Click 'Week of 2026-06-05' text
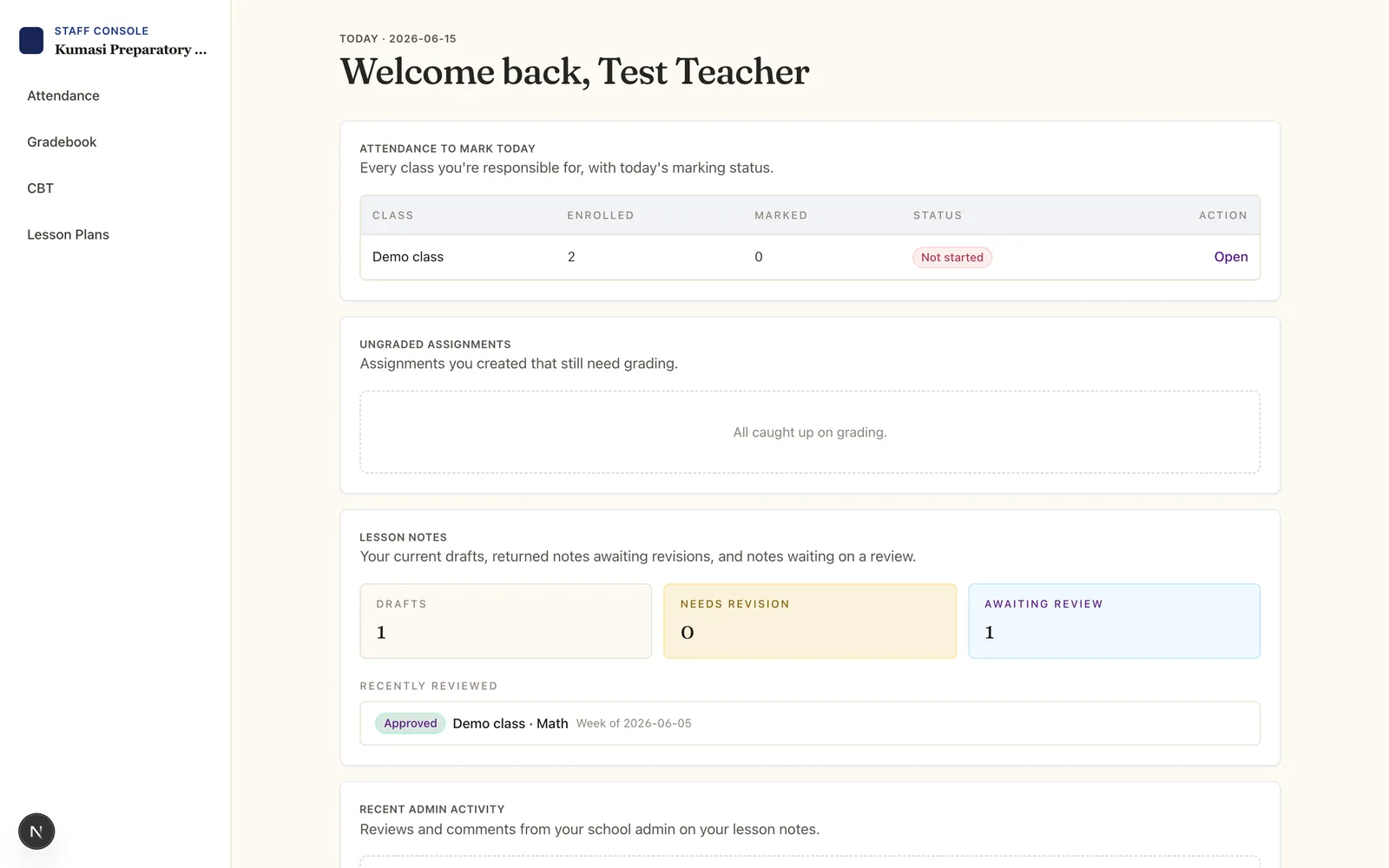 634,723
